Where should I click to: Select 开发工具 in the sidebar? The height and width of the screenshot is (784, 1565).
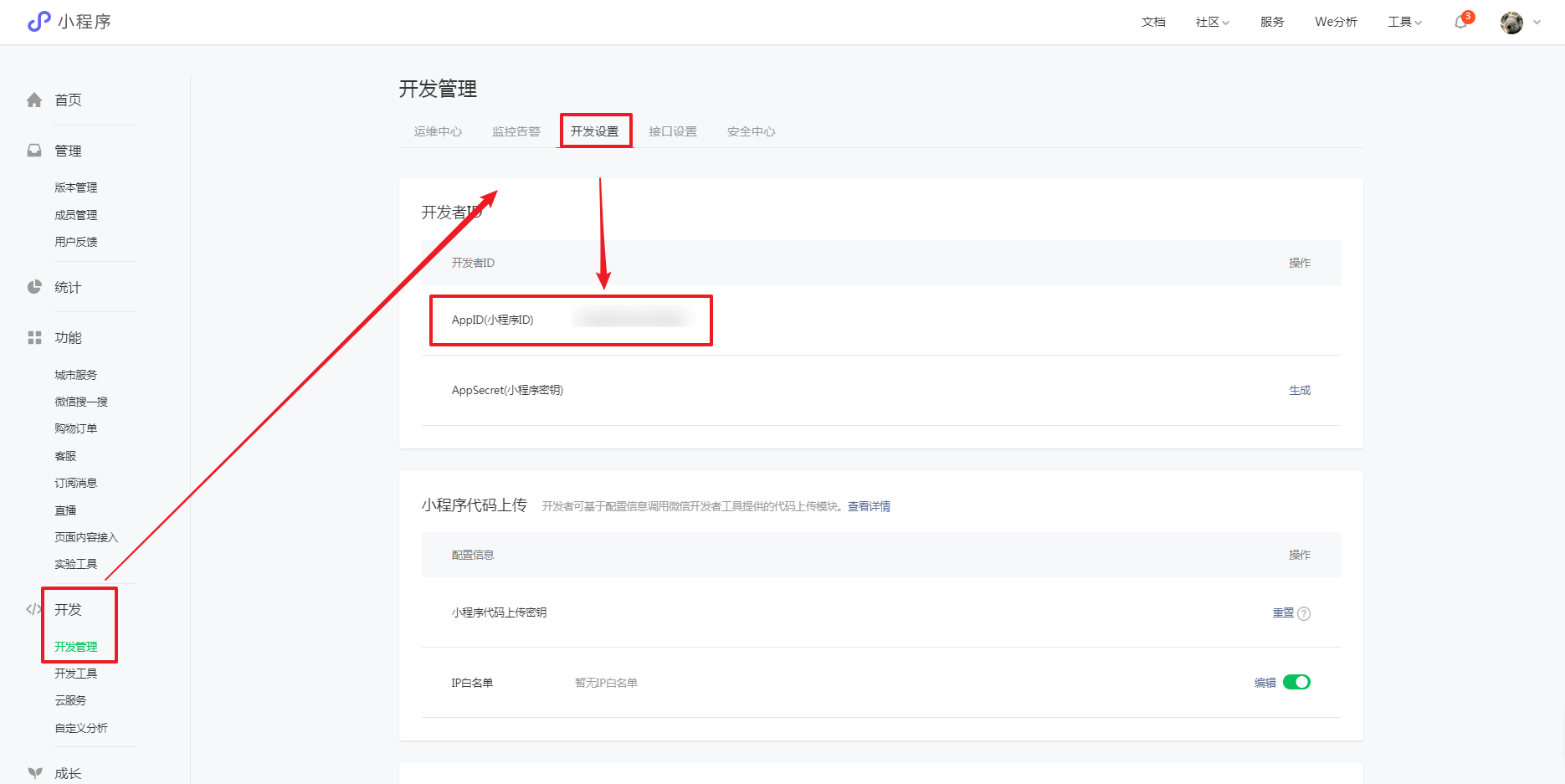click(76, 674)
